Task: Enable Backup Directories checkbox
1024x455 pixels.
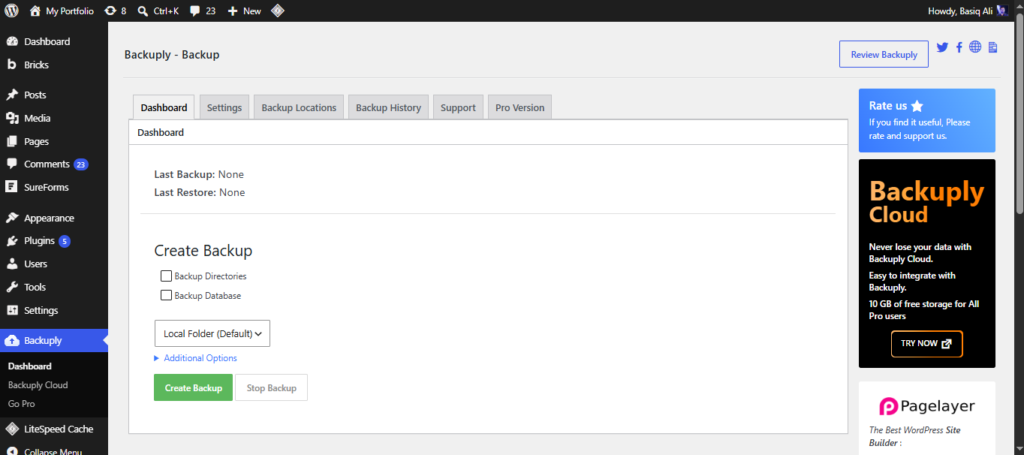Action: [166, 276]
